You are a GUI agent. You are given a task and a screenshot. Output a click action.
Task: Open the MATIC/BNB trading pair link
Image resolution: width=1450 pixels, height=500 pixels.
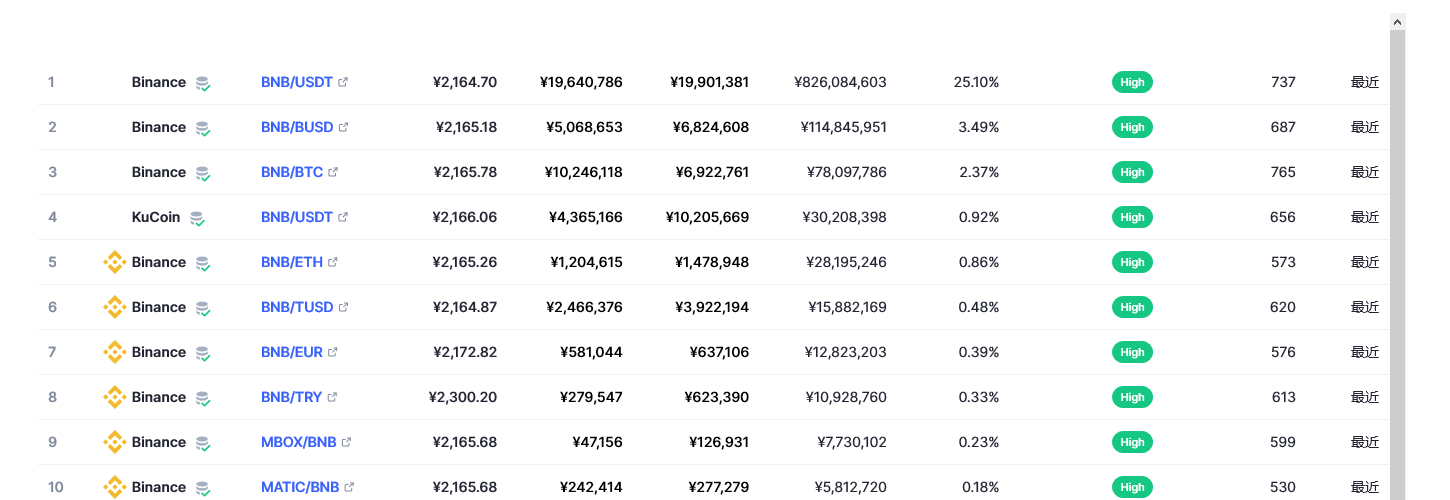click(300, 487)
